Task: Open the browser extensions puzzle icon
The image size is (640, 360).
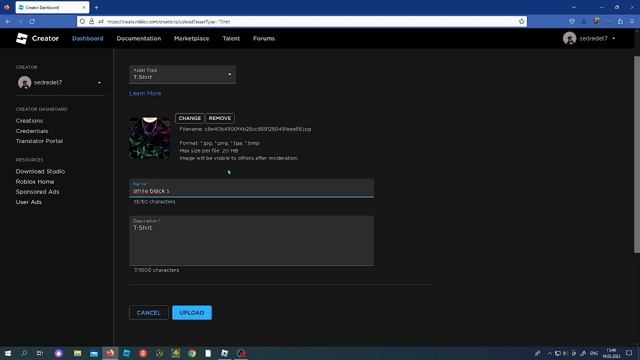Action: 620,21
